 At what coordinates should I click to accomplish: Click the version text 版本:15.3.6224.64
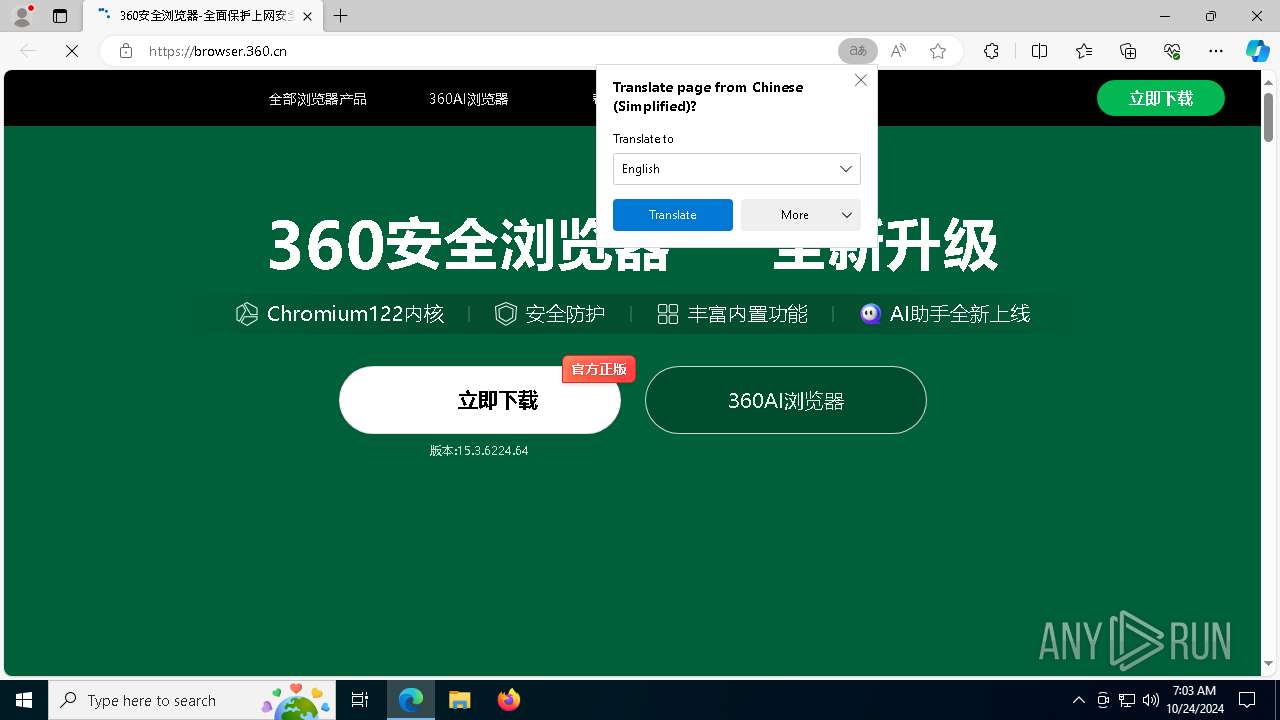pos(479,451)
